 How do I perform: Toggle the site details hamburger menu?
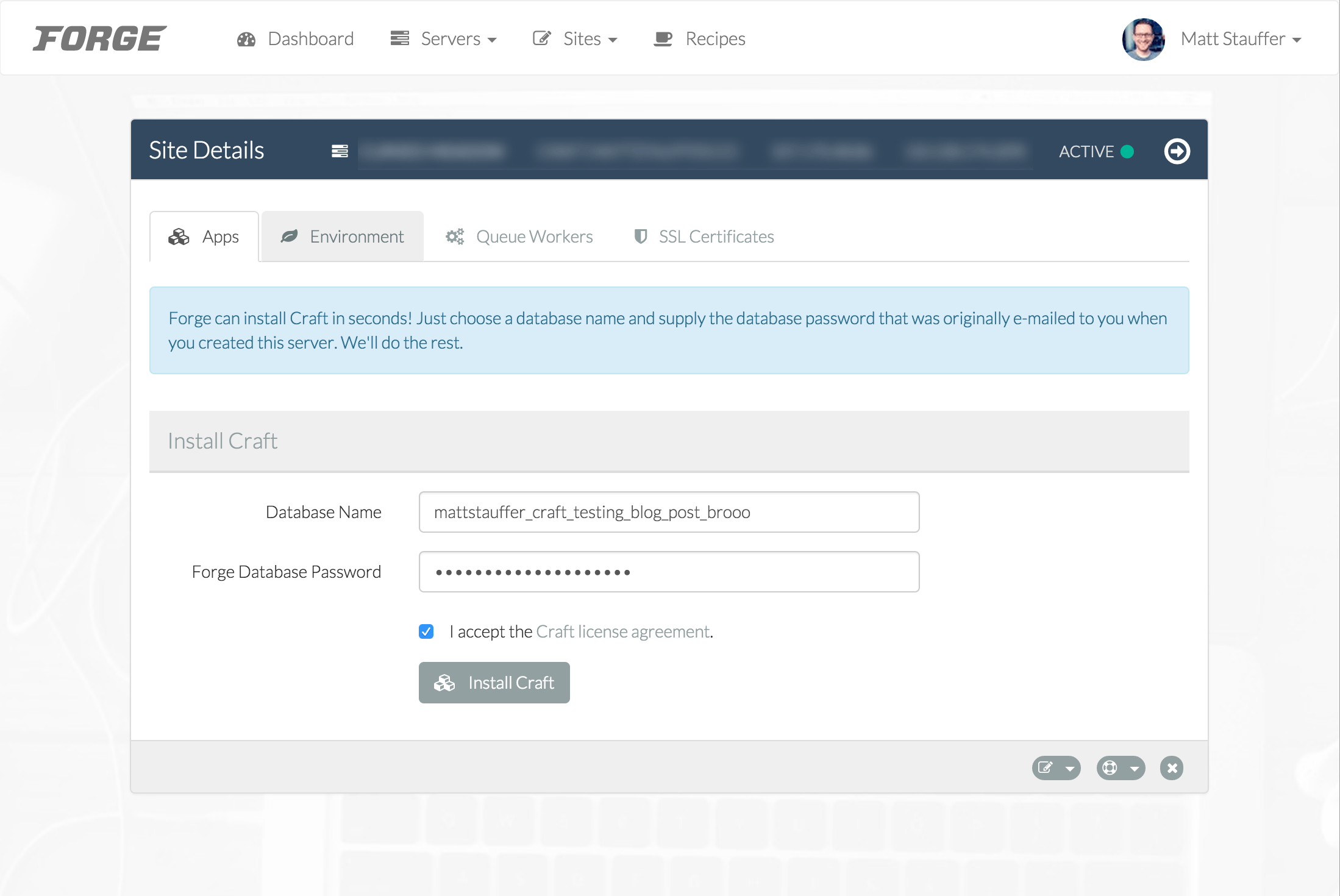[340, 152]
